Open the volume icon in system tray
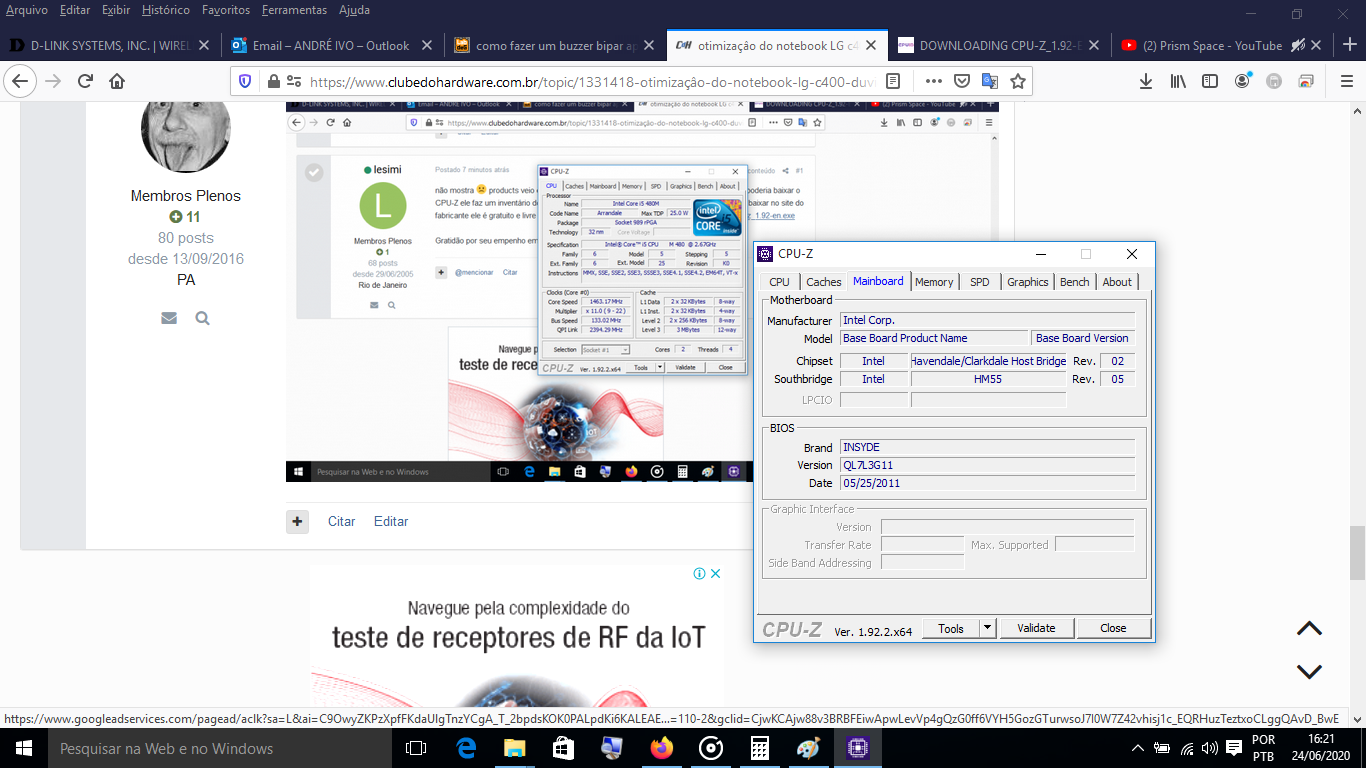The image size is (1366, 768). 1209,748
